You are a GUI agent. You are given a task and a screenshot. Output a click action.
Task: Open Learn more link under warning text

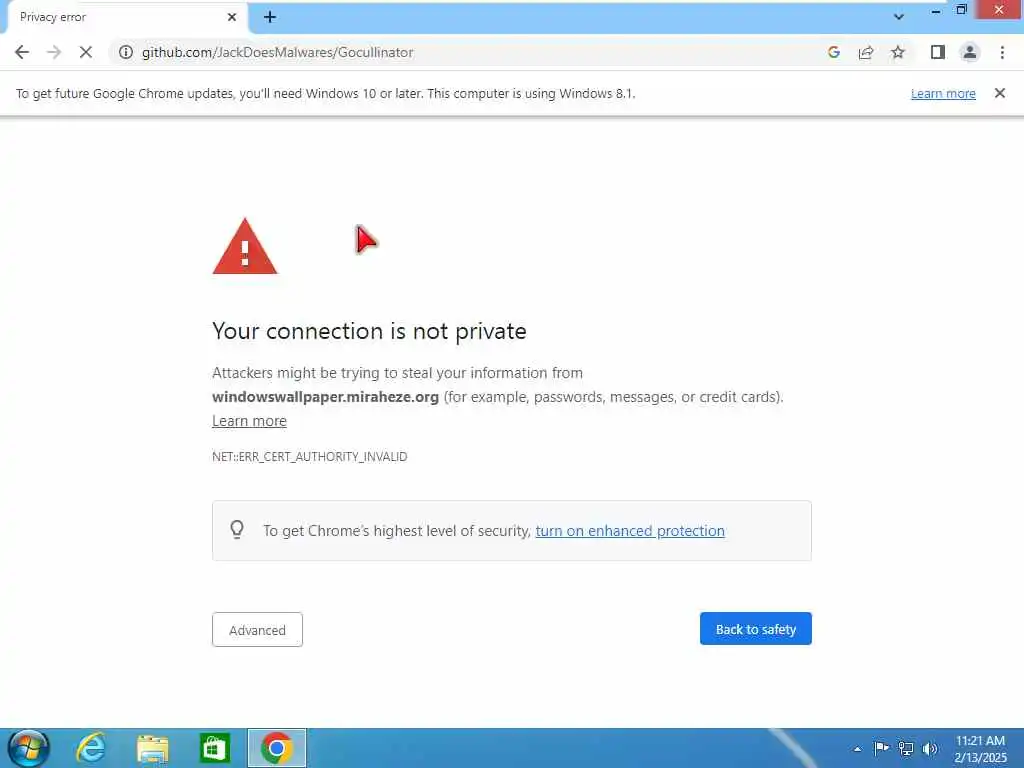(249, 421)
